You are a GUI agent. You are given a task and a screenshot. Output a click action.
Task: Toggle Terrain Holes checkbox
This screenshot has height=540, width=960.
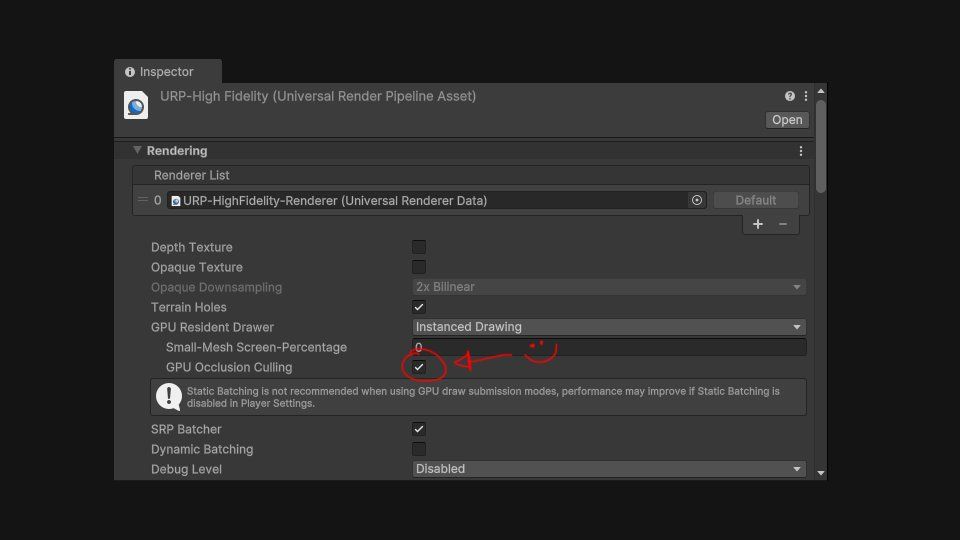click(419, 307)
